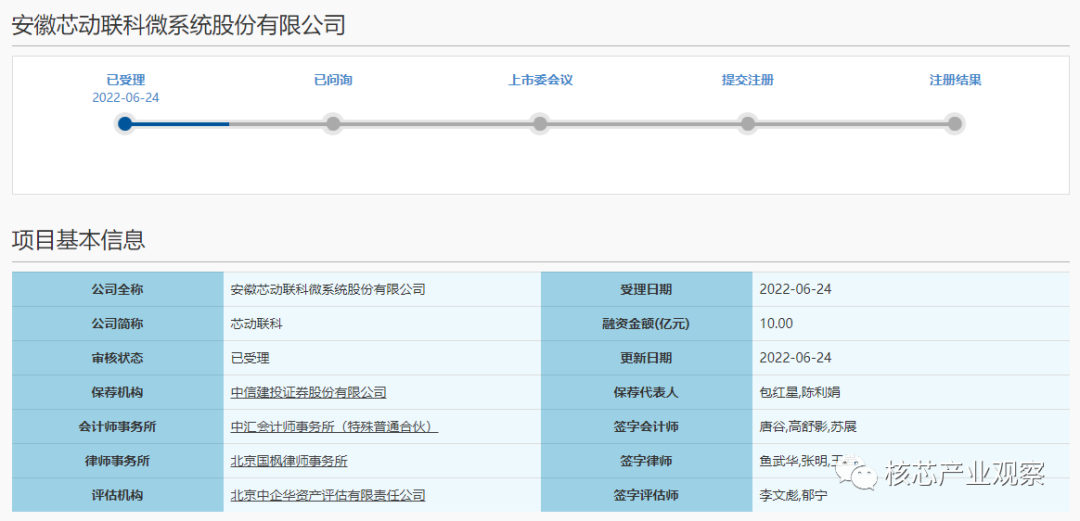Click the 签字会计师 header cell
This screenshot has width=1080, height=521.
[x=646, y=427]
